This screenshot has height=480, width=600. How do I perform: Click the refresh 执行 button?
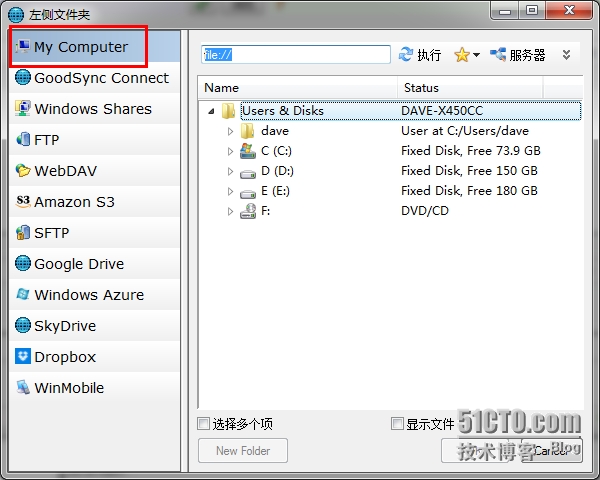420,55
